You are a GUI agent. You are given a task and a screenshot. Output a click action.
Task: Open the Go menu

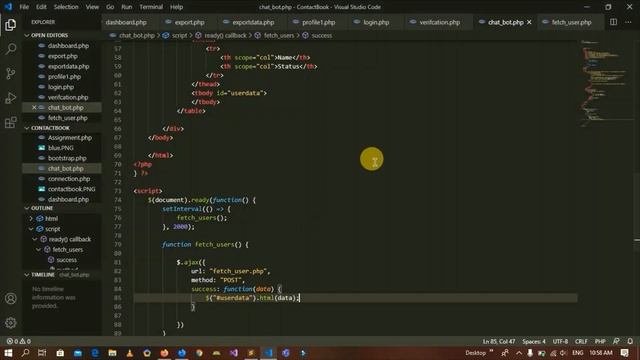tap(110, 7)
